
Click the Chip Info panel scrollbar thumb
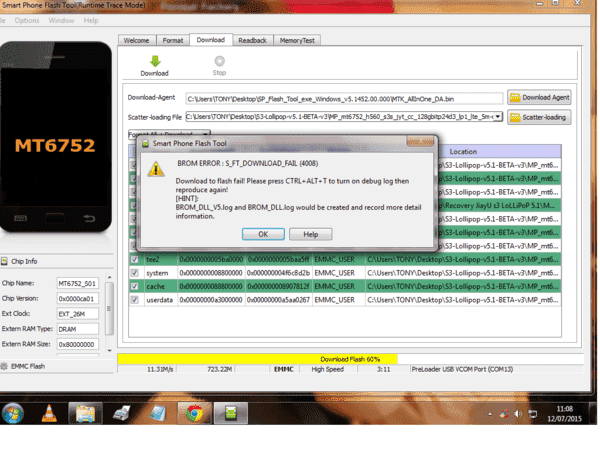click(109, 308)
